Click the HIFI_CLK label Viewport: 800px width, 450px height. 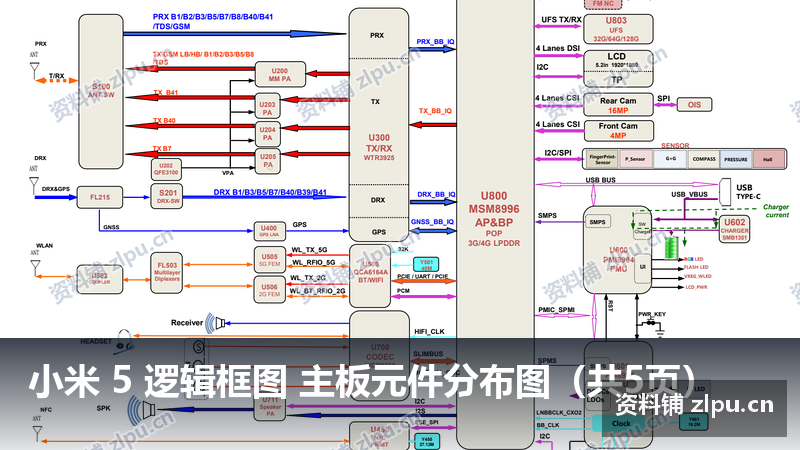(x=429, y=332)
